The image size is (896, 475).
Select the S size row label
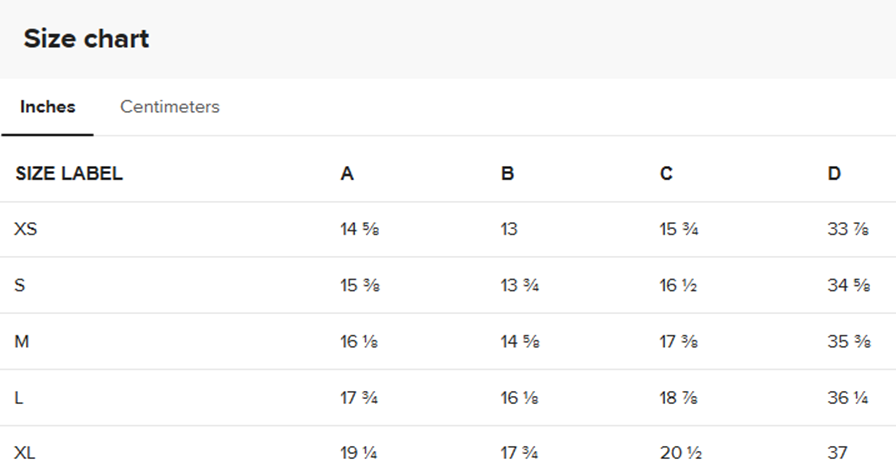pos(20,286)
